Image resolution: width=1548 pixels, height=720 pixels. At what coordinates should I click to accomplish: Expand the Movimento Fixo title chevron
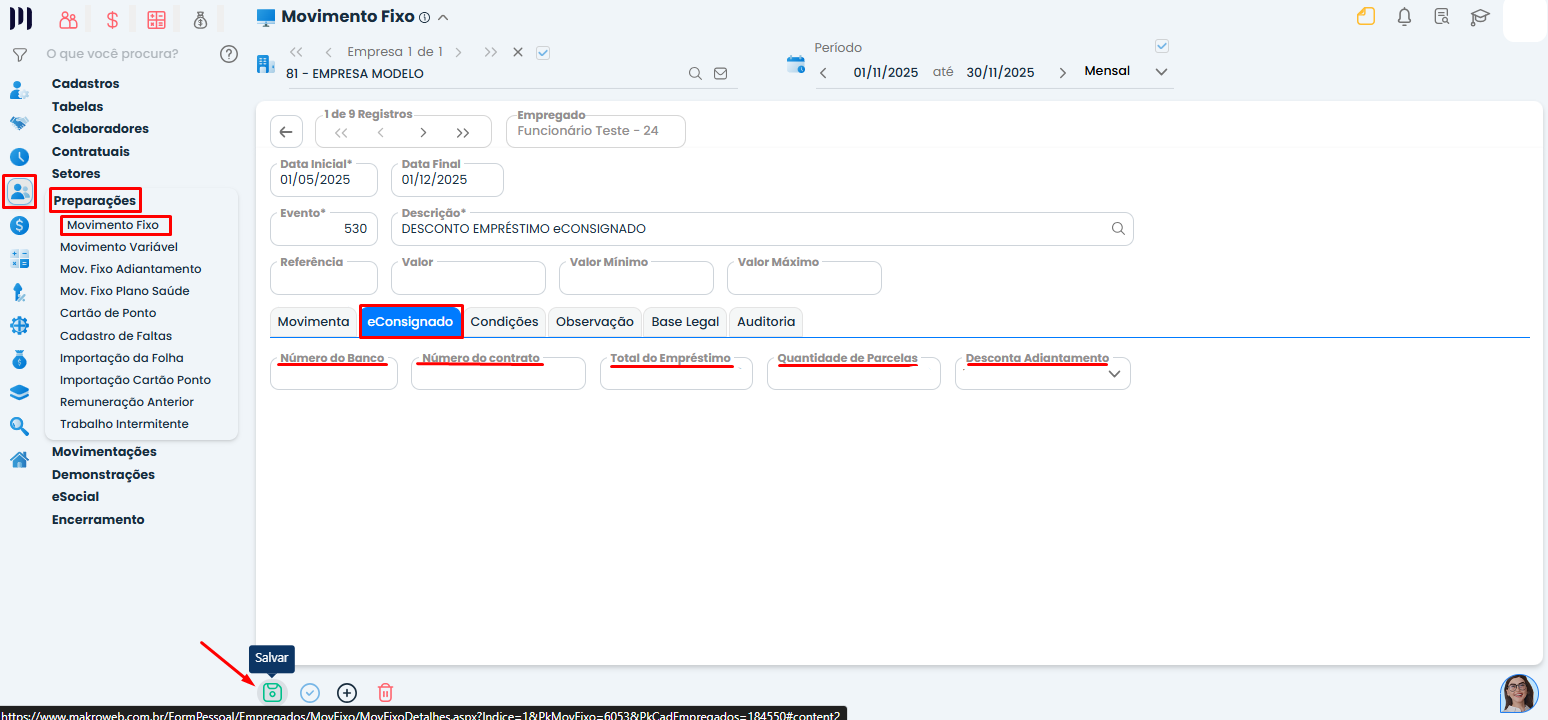[443, 17]
